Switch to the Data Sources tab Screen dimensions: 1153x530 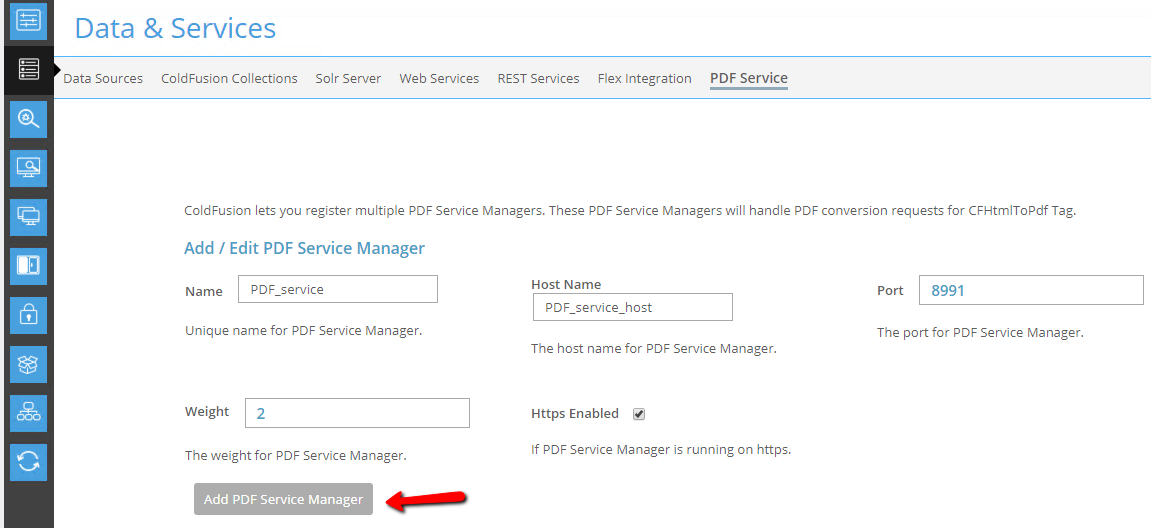103,78
